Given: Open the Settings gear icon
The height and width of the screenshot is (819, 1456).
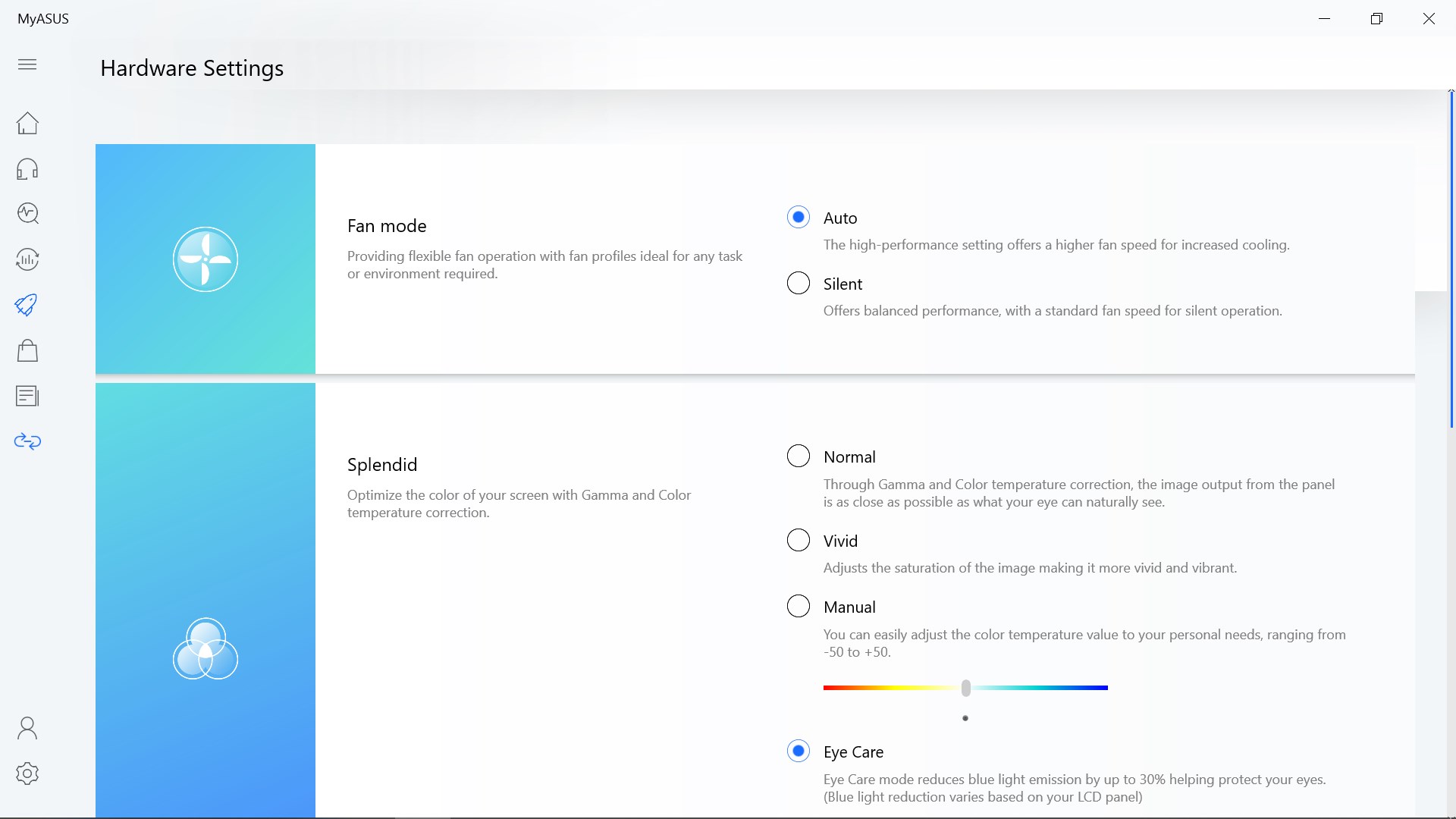Looking at the screenshot, I should click(27, 773).
